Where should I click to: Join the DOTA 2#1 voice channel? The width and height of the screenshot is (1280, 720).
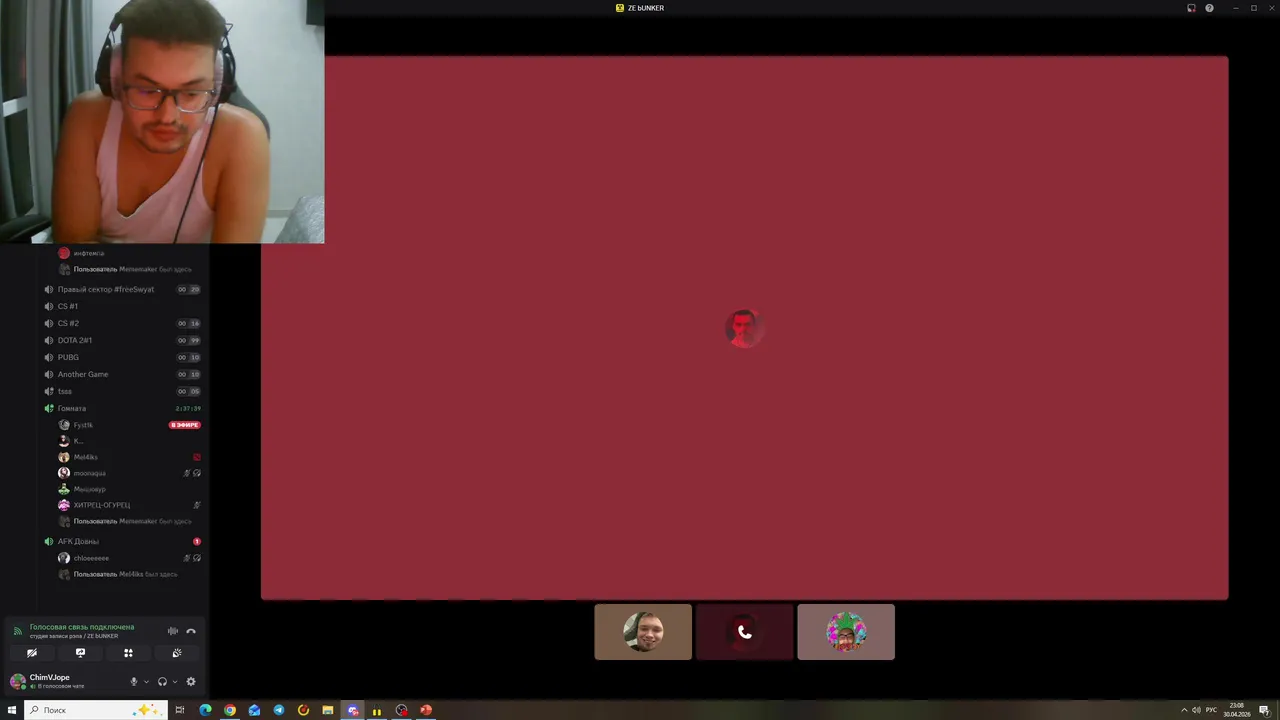pyautogui.click(x=123, y=340)
